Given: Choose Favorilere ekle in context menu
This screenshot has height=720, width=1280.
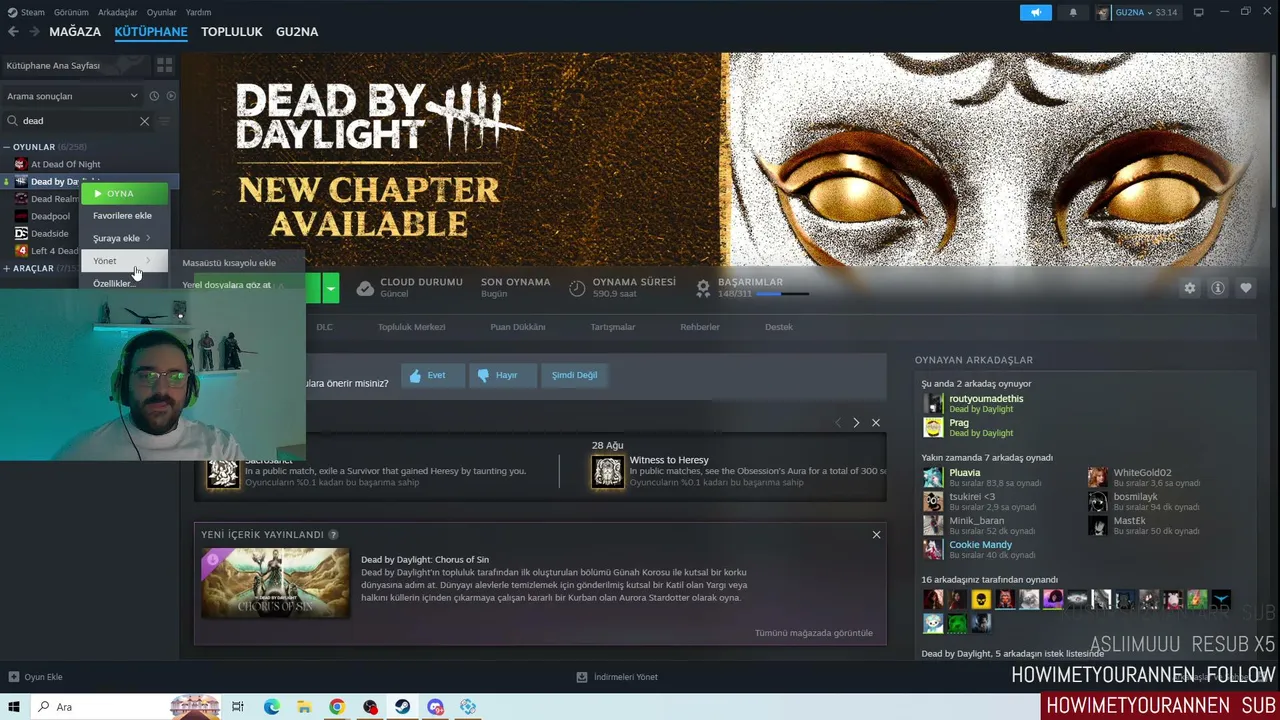Looking at the screenshot, I should pyautogui.click(x=123, y=216).
